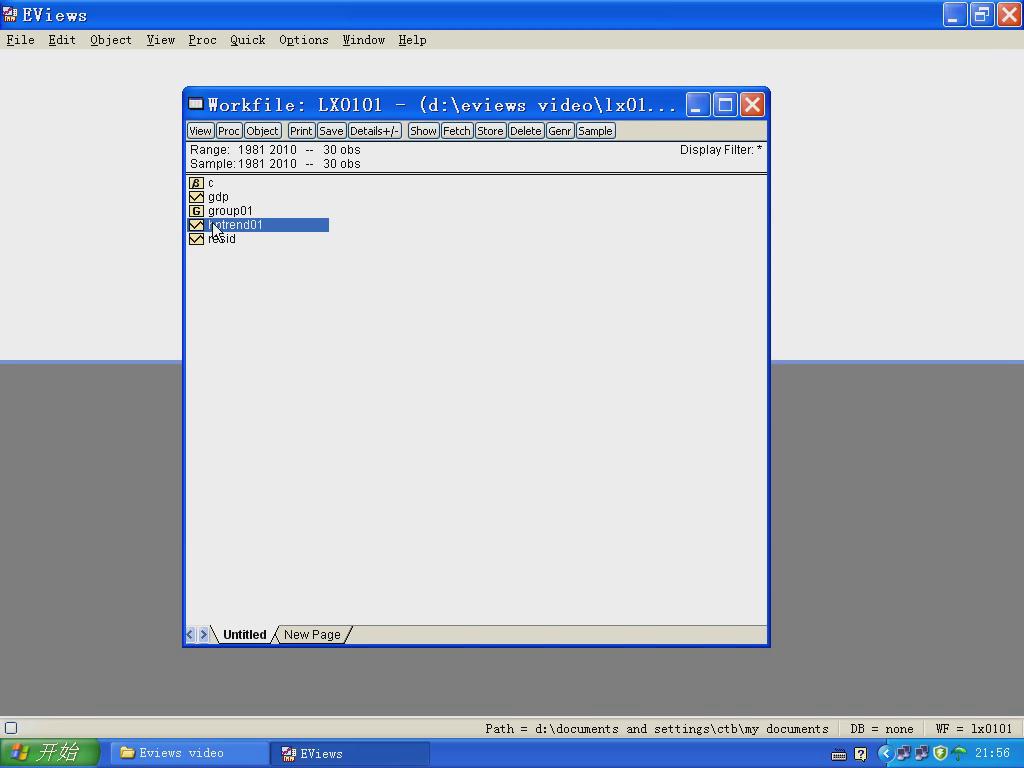Viewport: 1024px width, 768px height.
Task: Select the gdp series name
Action: 218,197
